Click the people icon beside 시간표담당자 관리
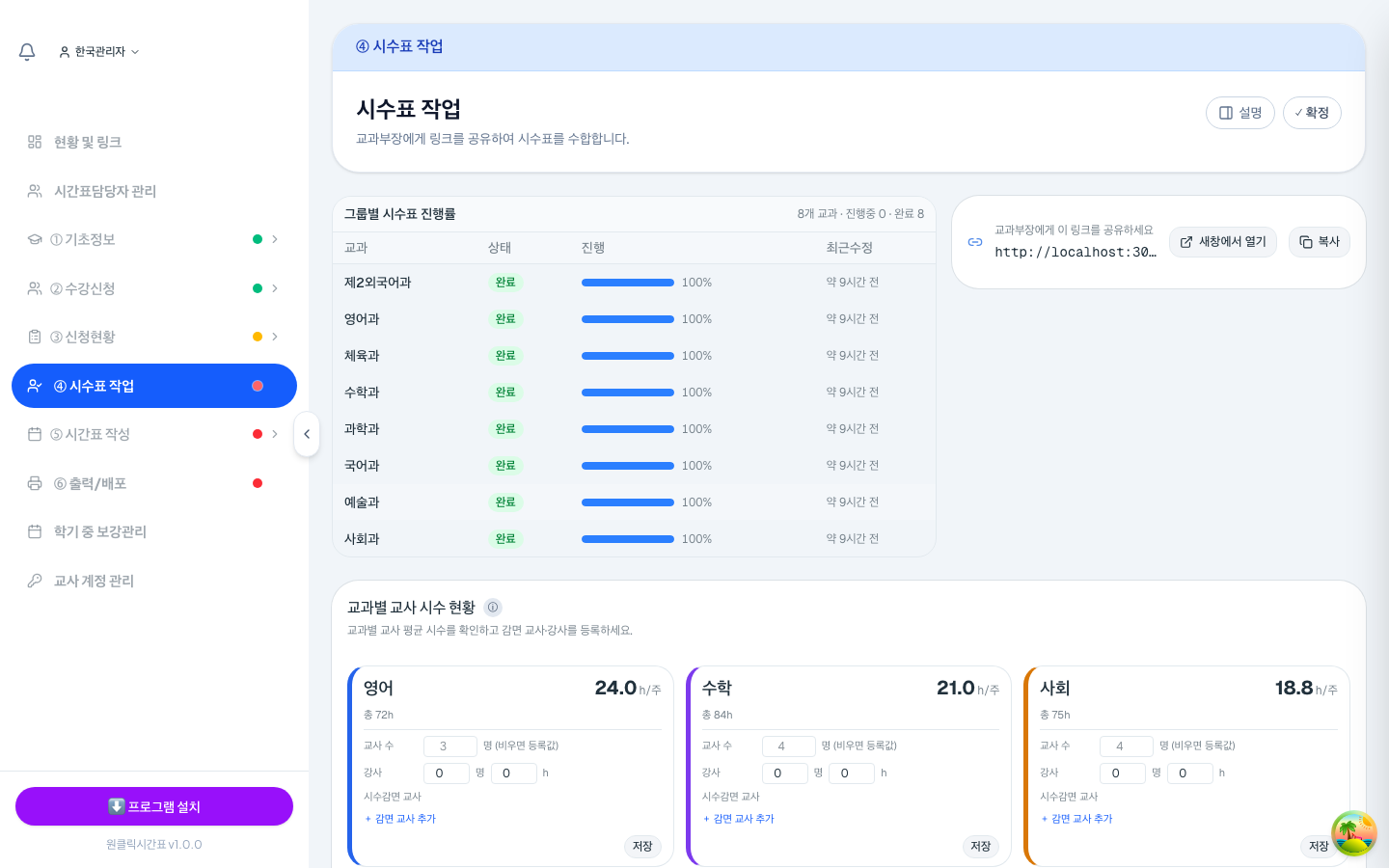 35,191
